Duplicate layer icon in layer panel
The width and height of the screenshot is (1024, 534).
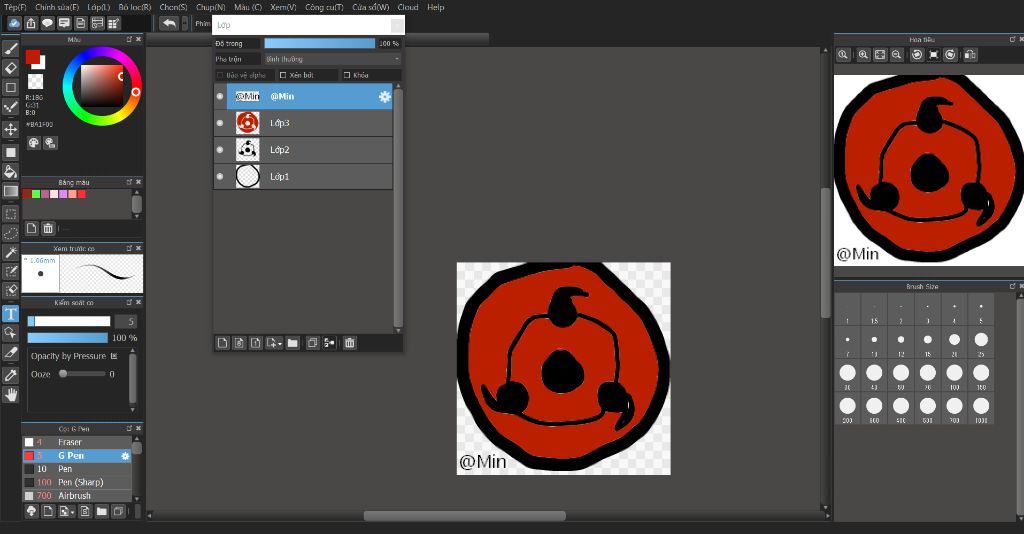(x=312, y=343)
